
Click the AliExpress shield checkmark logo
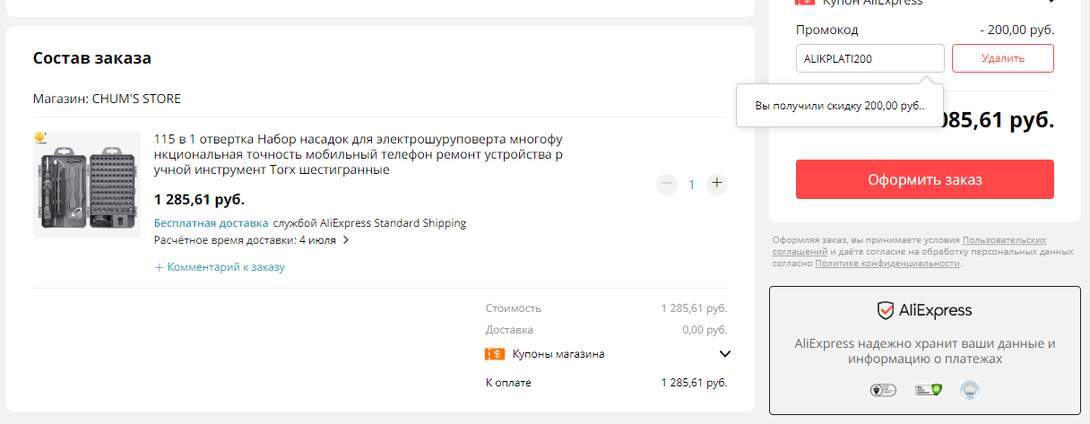pyautogui.click(x=885, y=310)
